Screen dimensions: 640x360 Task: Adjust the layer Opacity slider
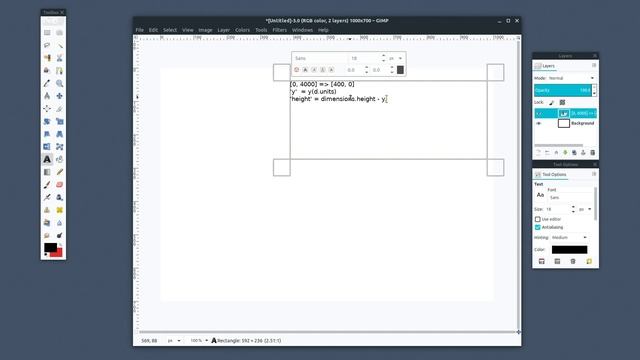point(562,90)
